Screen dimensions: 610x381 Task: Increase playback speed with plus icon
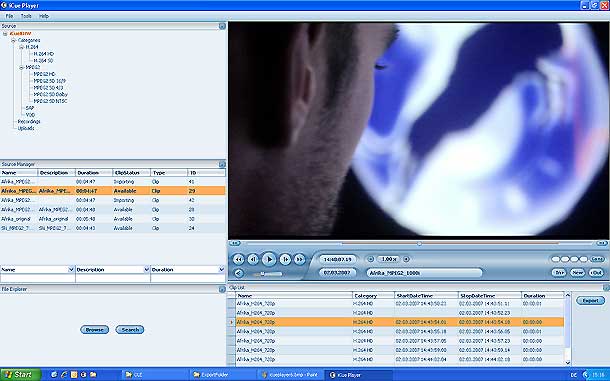[406, 259]
